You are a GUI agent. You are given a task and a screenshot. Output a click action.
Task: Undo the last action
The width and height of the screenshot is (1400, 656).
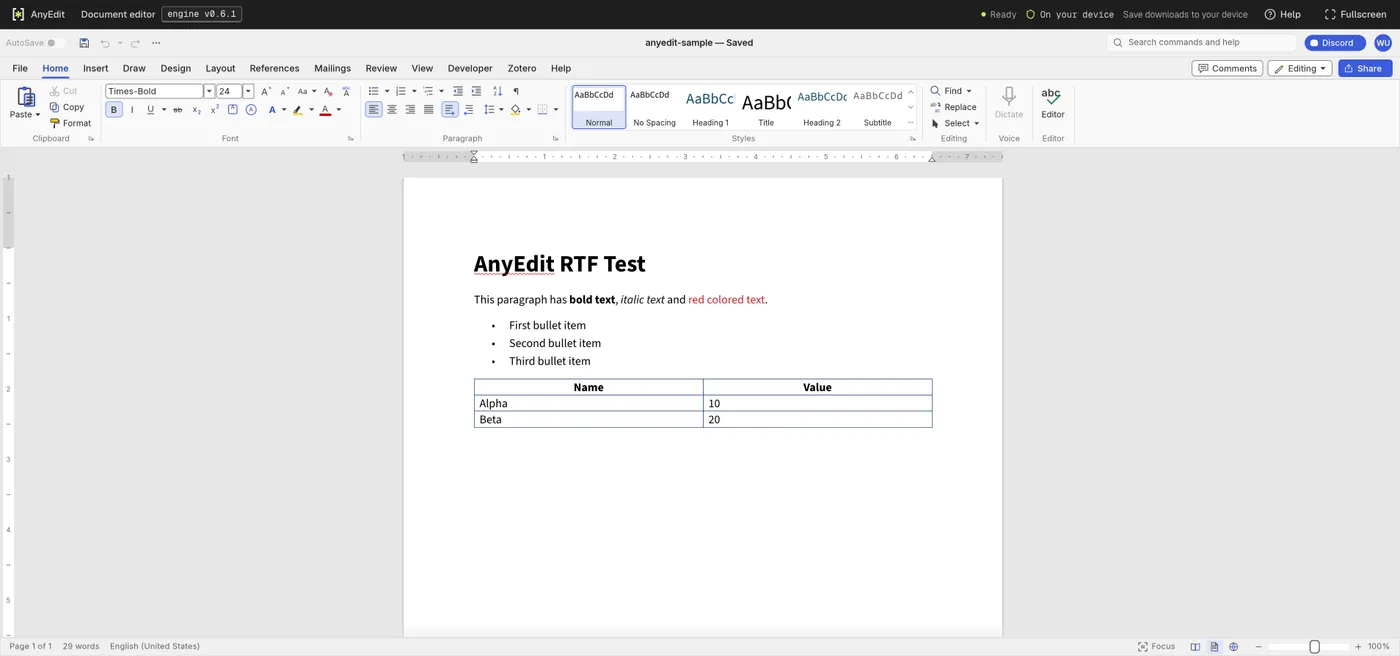click(x=104, y=43)
